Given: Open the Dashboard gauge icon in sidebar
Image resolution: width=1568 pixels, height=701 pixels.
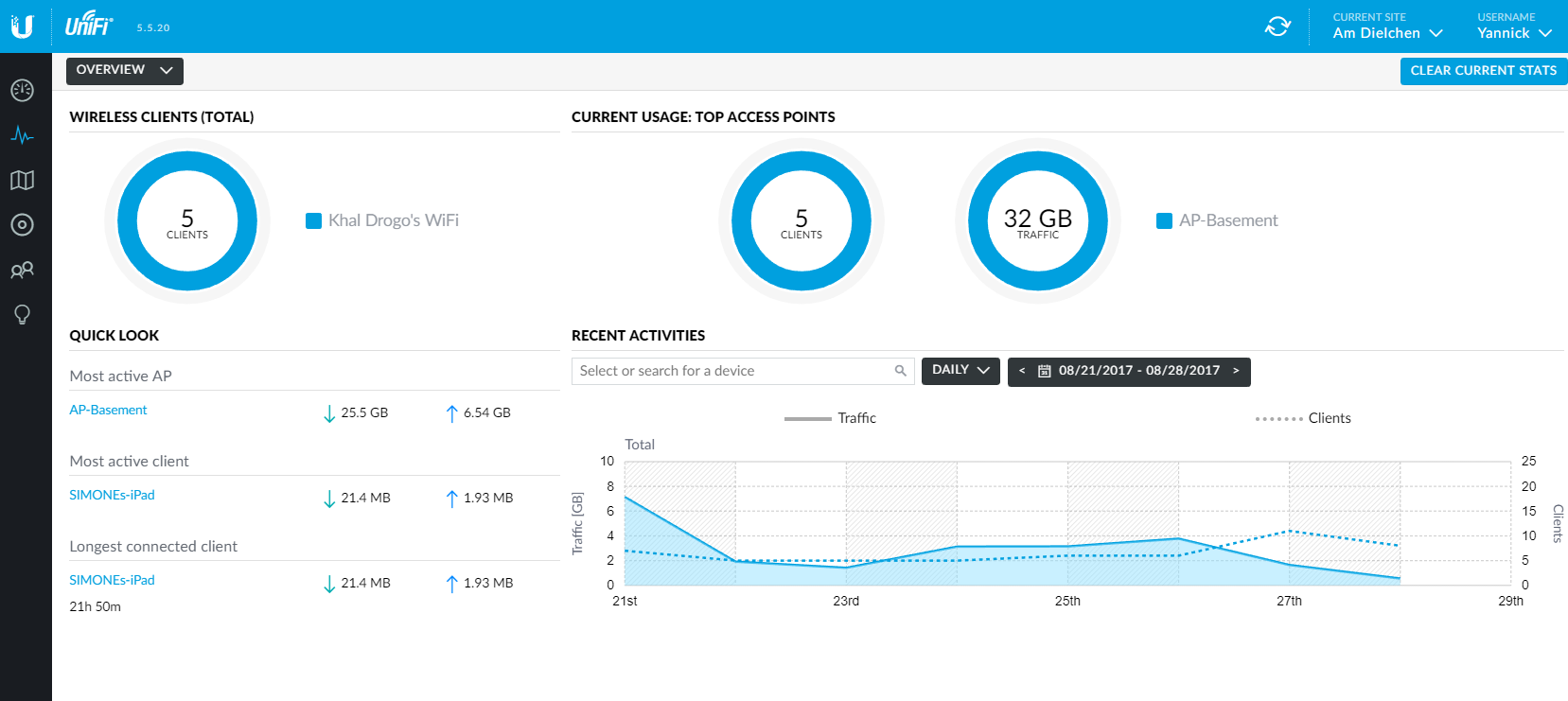Looking at the screenshot, I should [22, 90].
